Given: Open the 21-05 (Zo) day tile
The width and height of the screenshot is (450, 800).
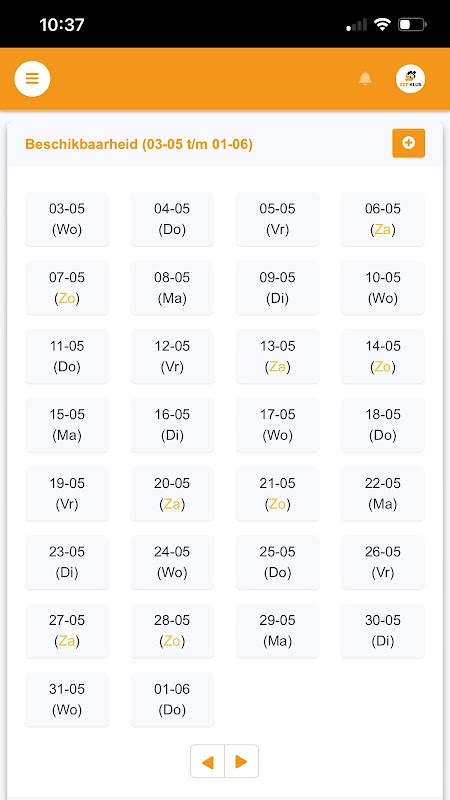Looking at the screenshot, I should 278,493.
